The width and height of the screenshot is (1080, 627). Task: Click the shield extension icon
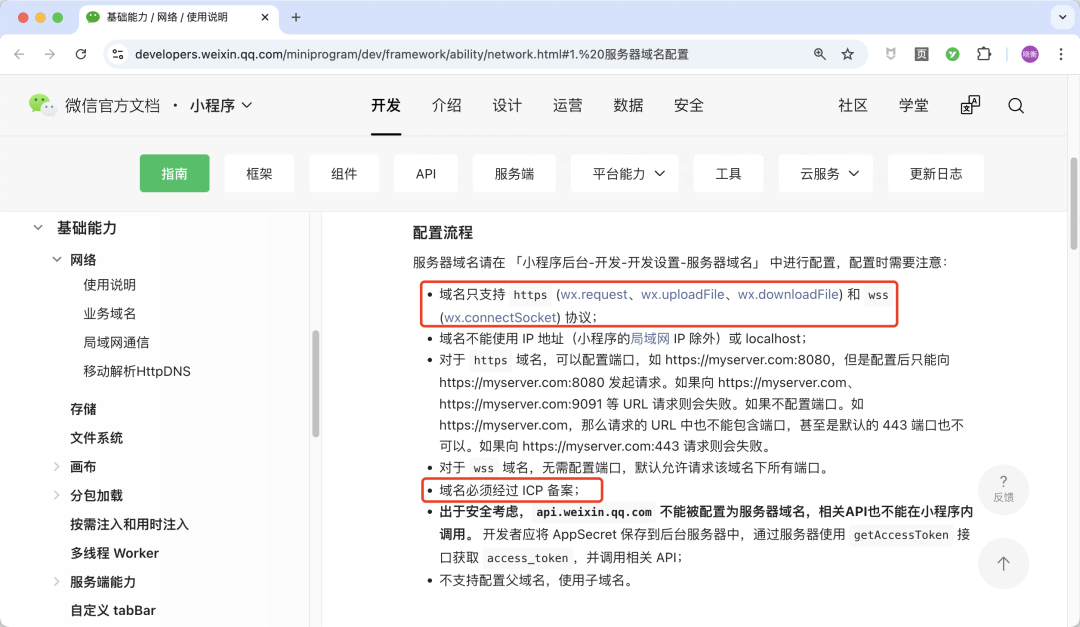pos(891,54)
